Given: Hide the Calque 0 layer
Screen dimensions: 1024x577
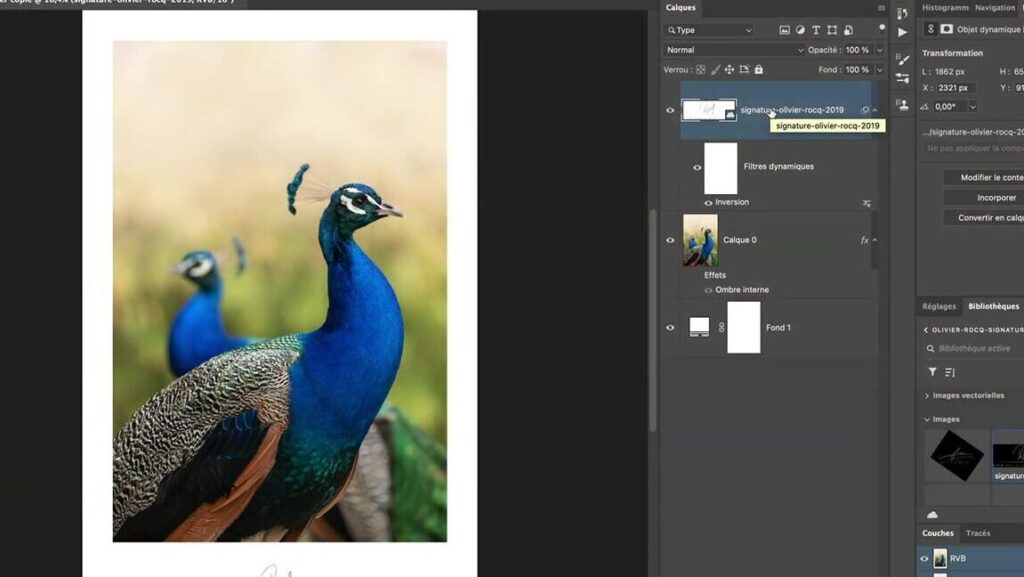Looking at the screenshot, I should (670, 240).
